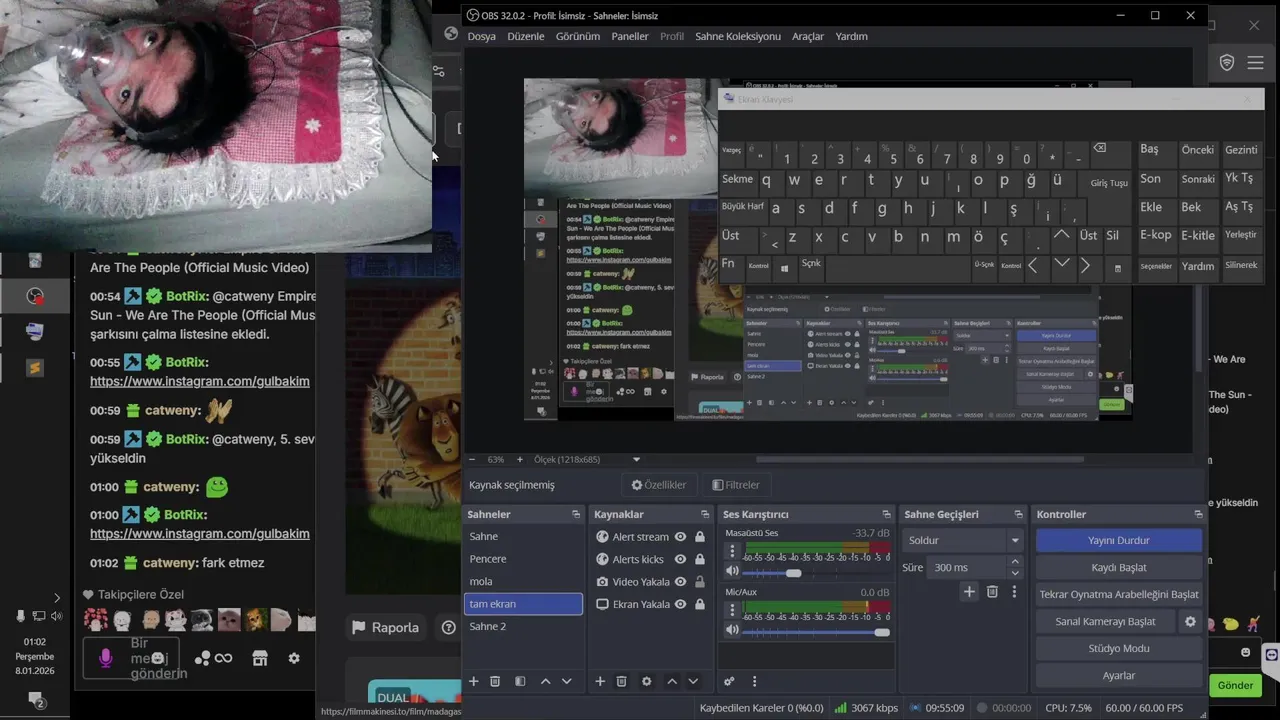
Task: Decrease Süre duration with down stepper
Action: 1015,573
